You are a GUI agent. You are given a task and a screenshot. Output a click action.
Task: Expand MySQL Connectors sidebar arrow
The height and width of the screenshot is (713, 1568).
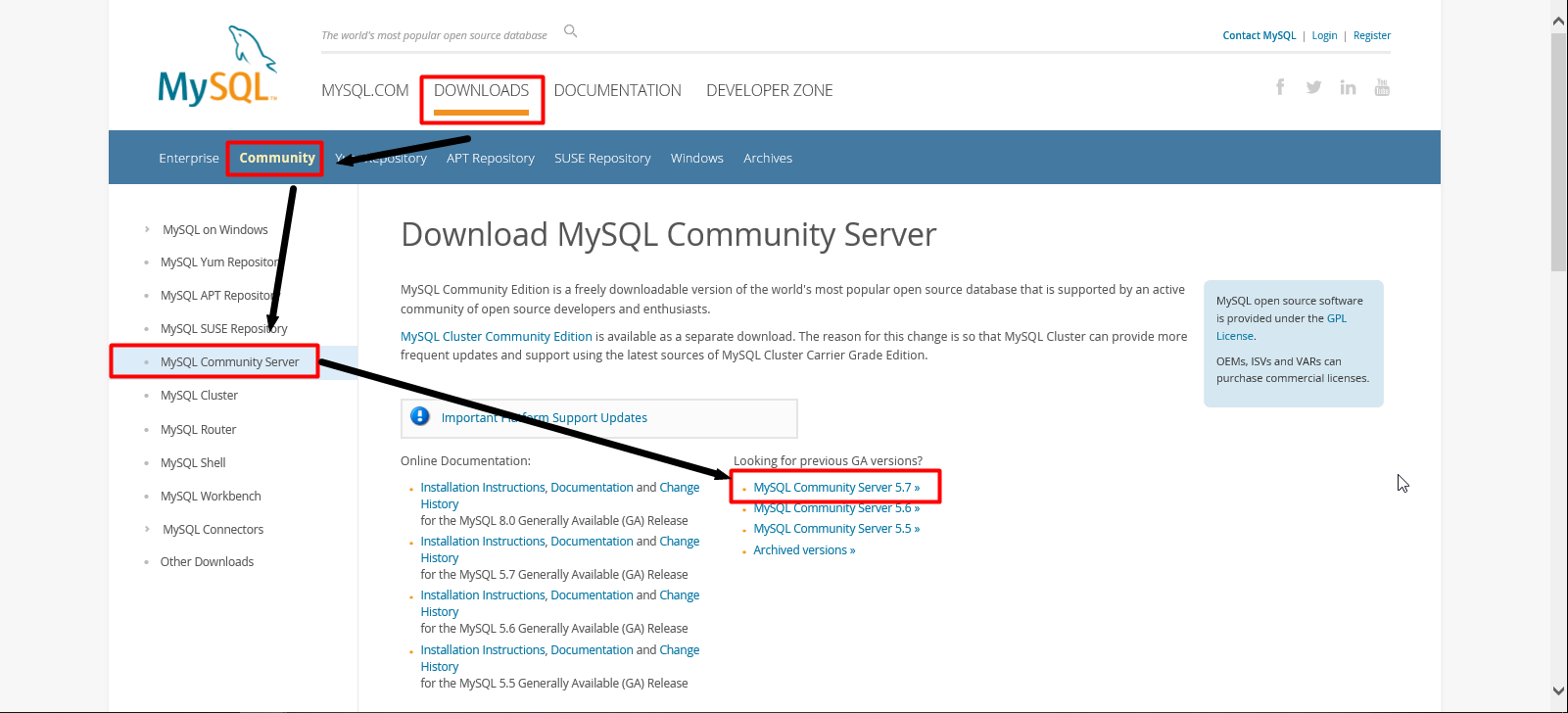(148, 529)
